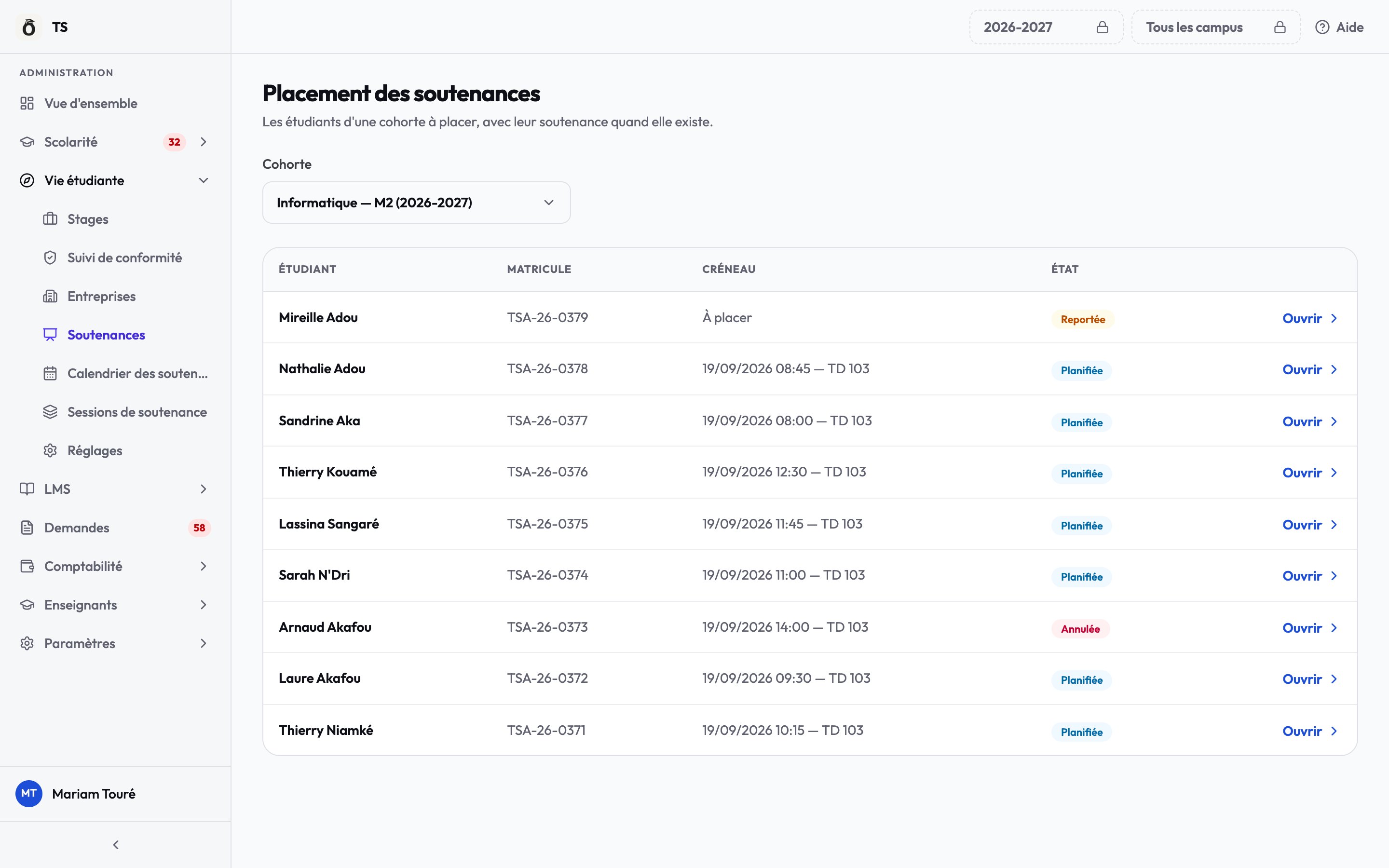Viewport: 1389px width, 868px height.
Task: Open the Cohorte dropdown Informatique — M2
Action: (x=416, y=203)
